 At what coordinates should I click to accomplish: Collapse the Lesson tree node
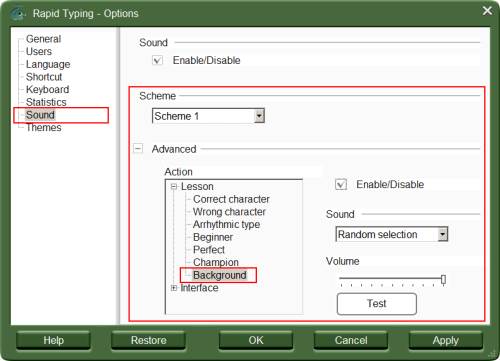click(174, 187)
